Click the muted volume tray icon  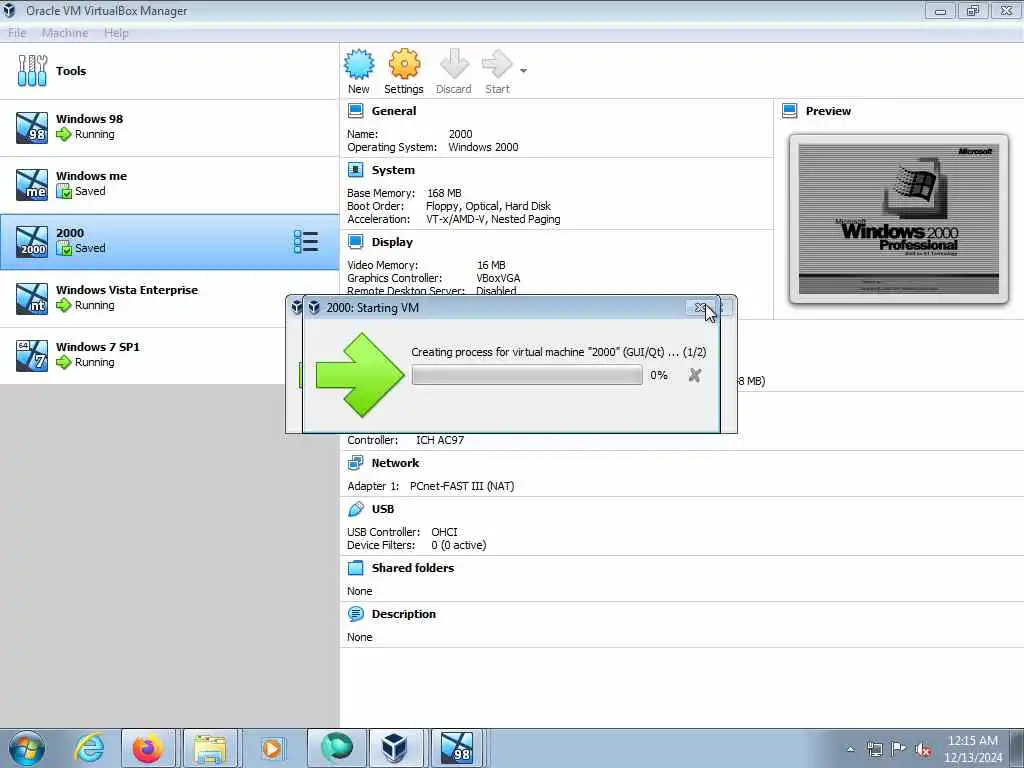click(923, 750)
